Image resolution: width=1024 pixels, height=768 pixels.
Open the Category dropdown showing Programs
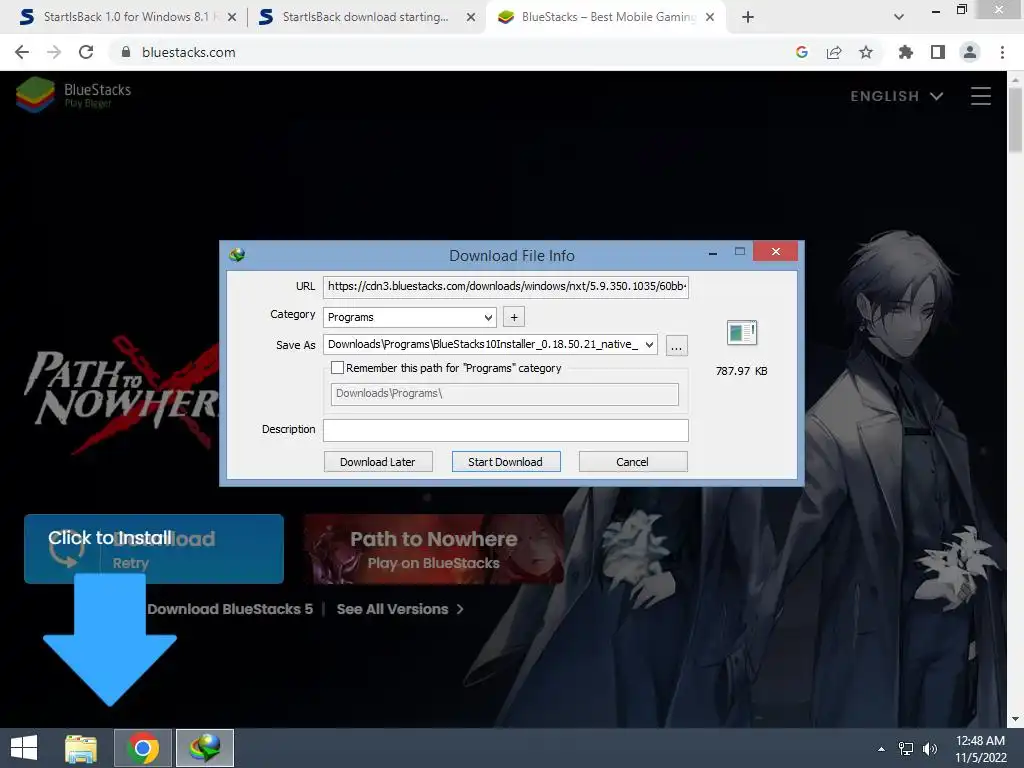pos(409,317)
